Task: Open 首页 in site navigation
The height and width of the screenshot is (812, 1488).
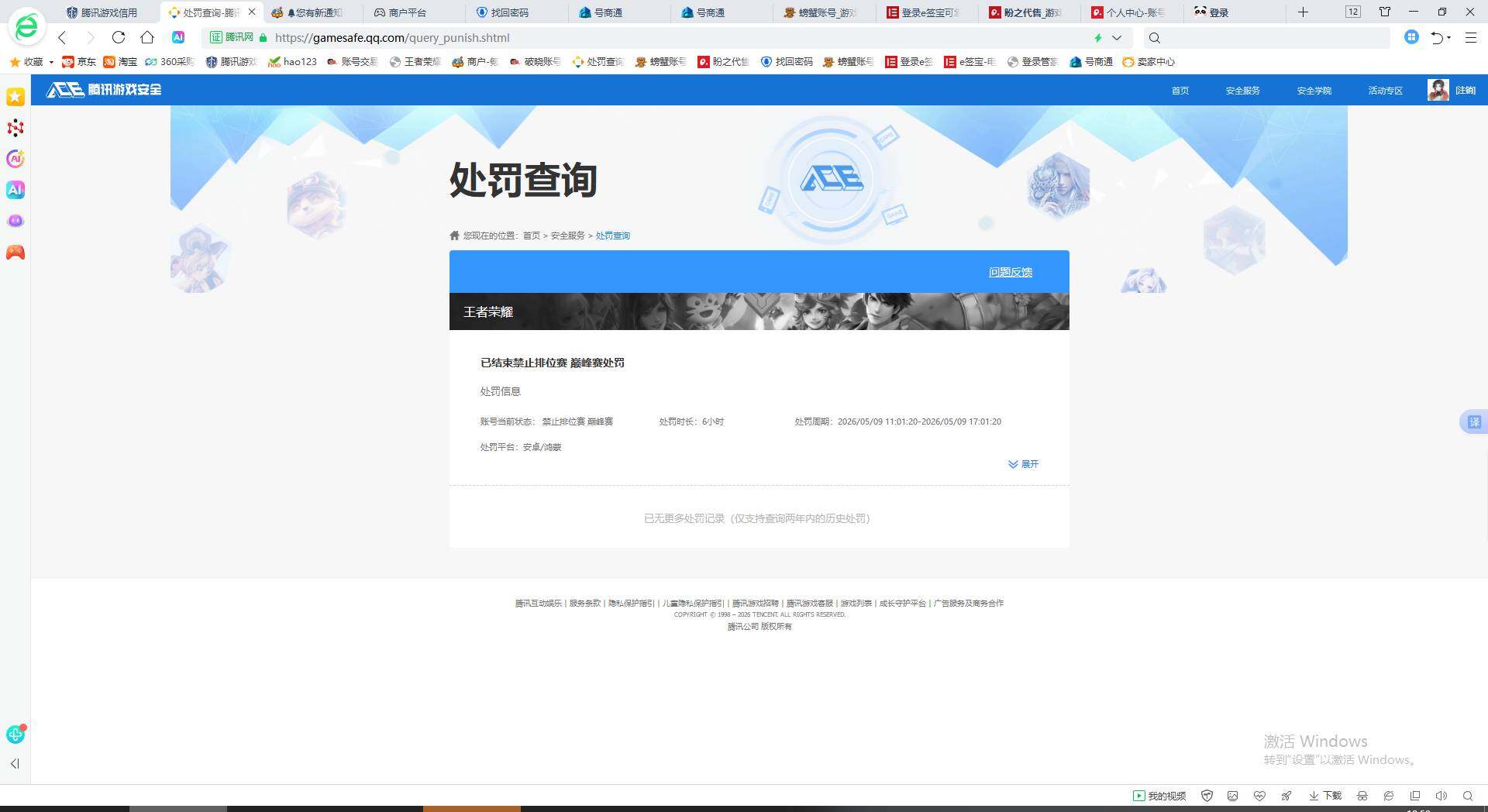Action: point(1180,91)
